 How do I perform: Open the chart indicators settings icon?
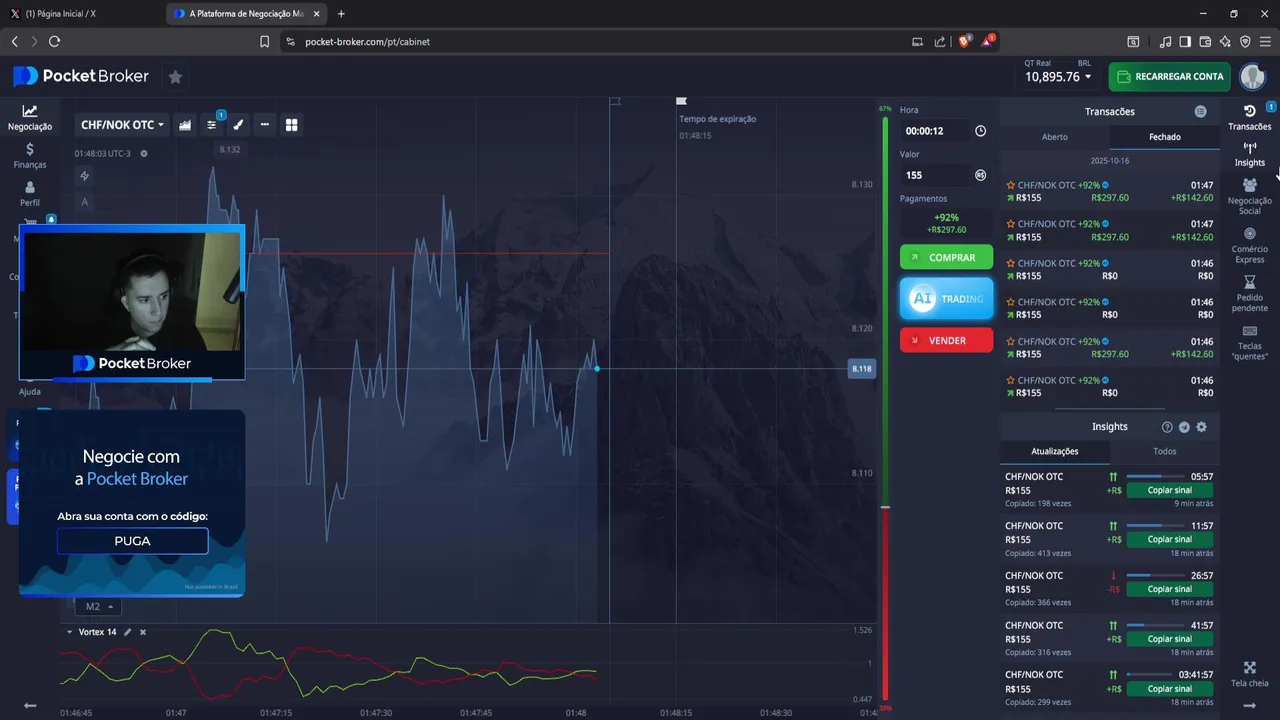tap(212, 125)
